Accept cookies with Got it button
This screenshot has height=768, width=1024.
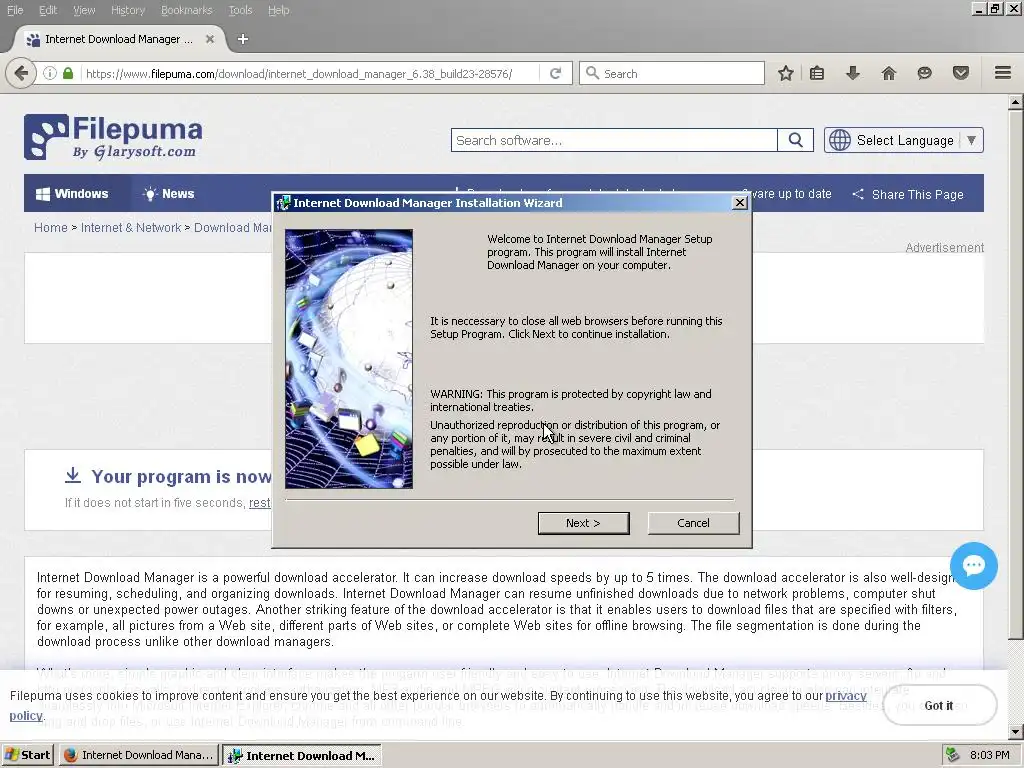point(939,705)
